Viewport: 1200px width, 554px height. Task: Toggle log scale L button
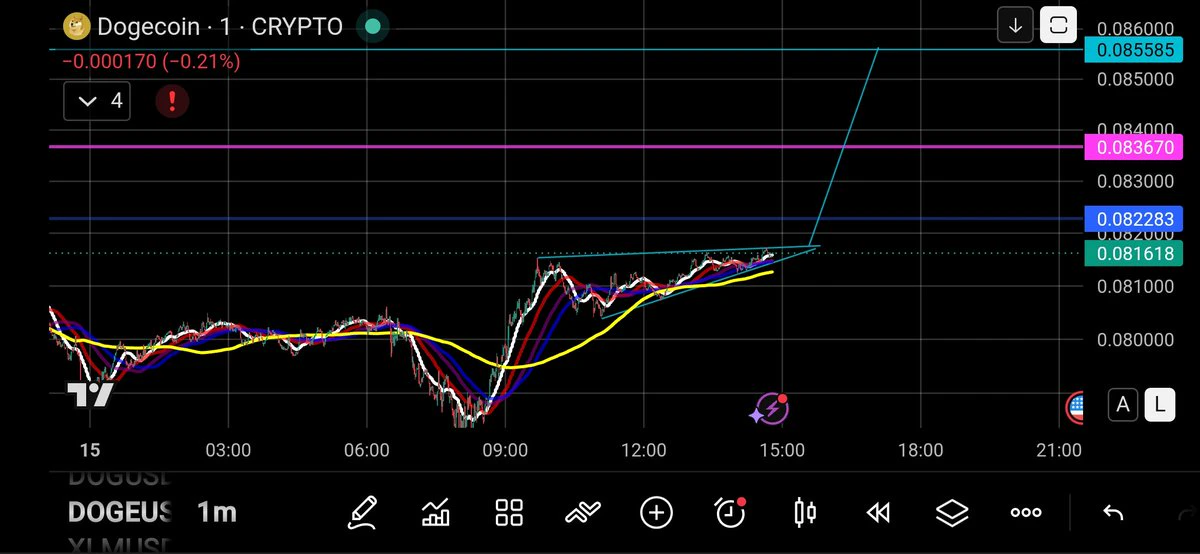(1159, 405)
